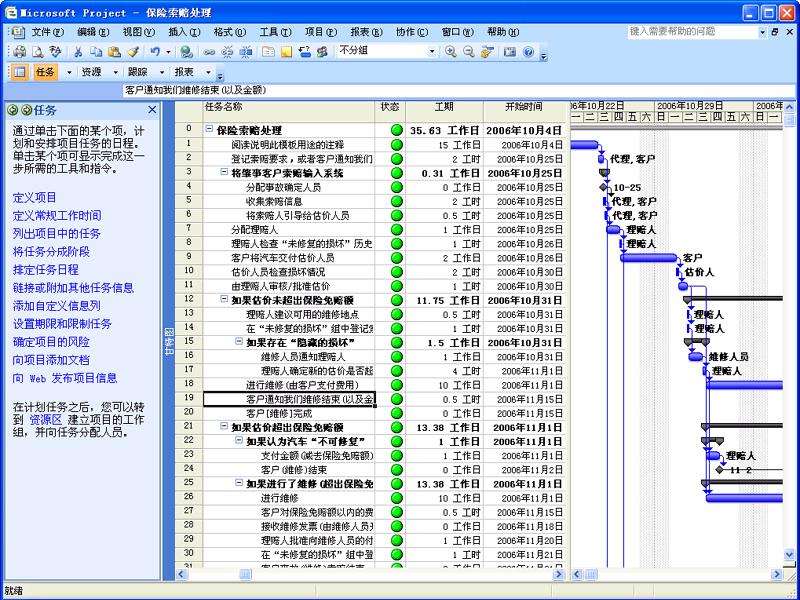
Task: Click the Insert Hyperlink globe icon
Action: (x=187, y=52)
